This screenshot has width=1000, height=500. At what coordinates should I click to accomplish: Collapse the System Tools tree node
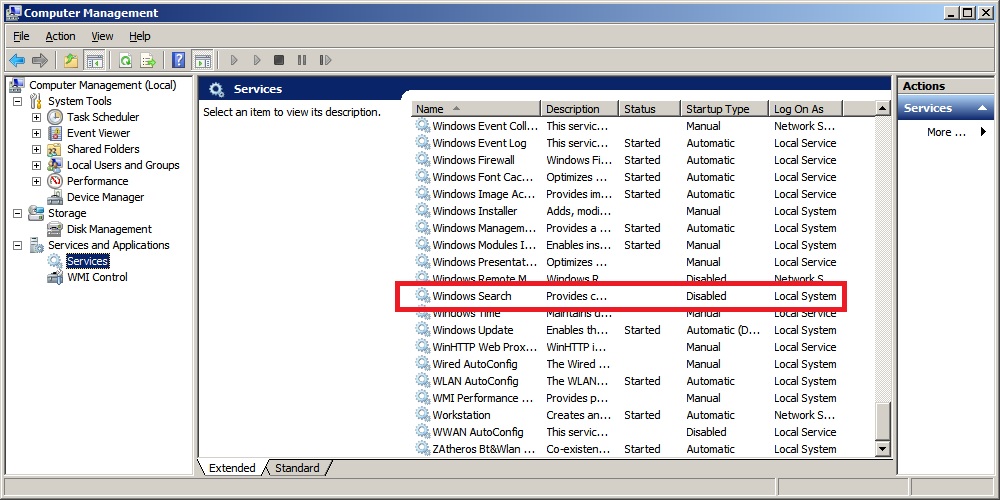click(x=17, y=101)
